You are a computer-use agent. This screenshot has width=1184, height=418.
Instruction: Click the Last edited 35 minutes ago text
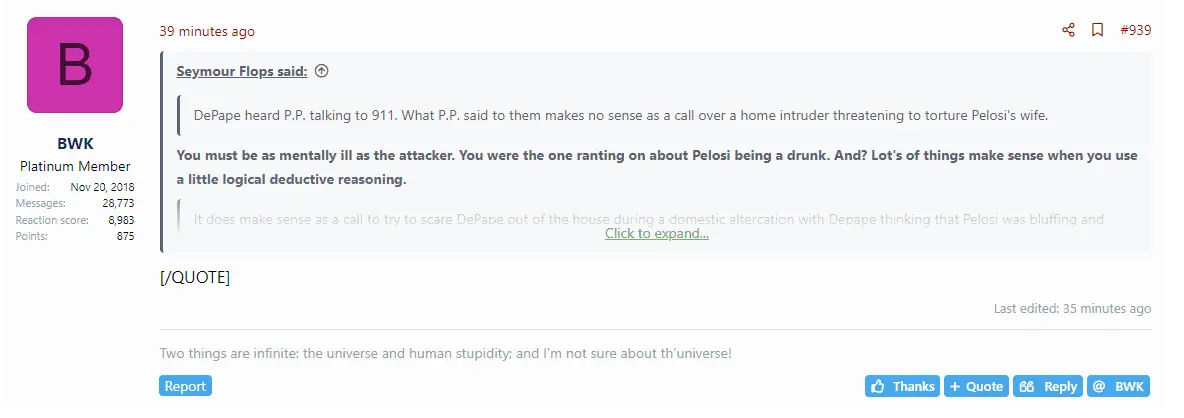point(1072,309)
